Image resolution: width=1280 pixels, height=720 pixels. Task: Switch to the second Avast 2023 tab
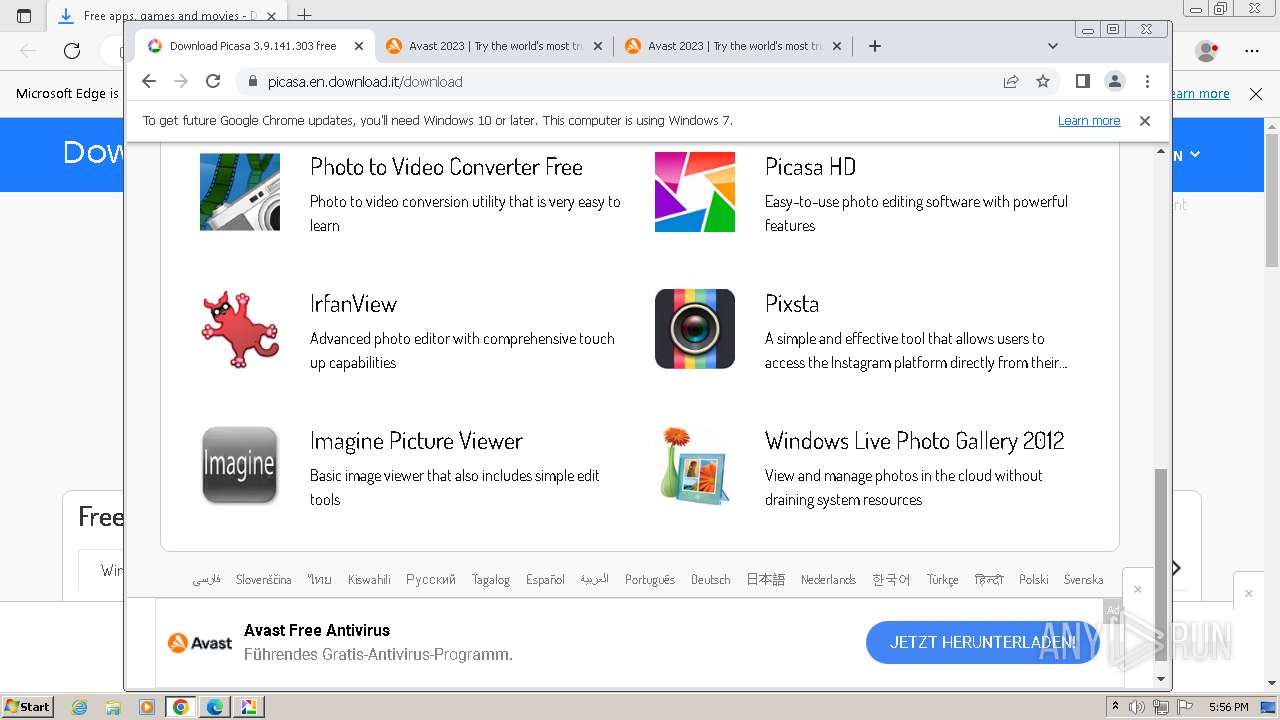tap(734, 46)
